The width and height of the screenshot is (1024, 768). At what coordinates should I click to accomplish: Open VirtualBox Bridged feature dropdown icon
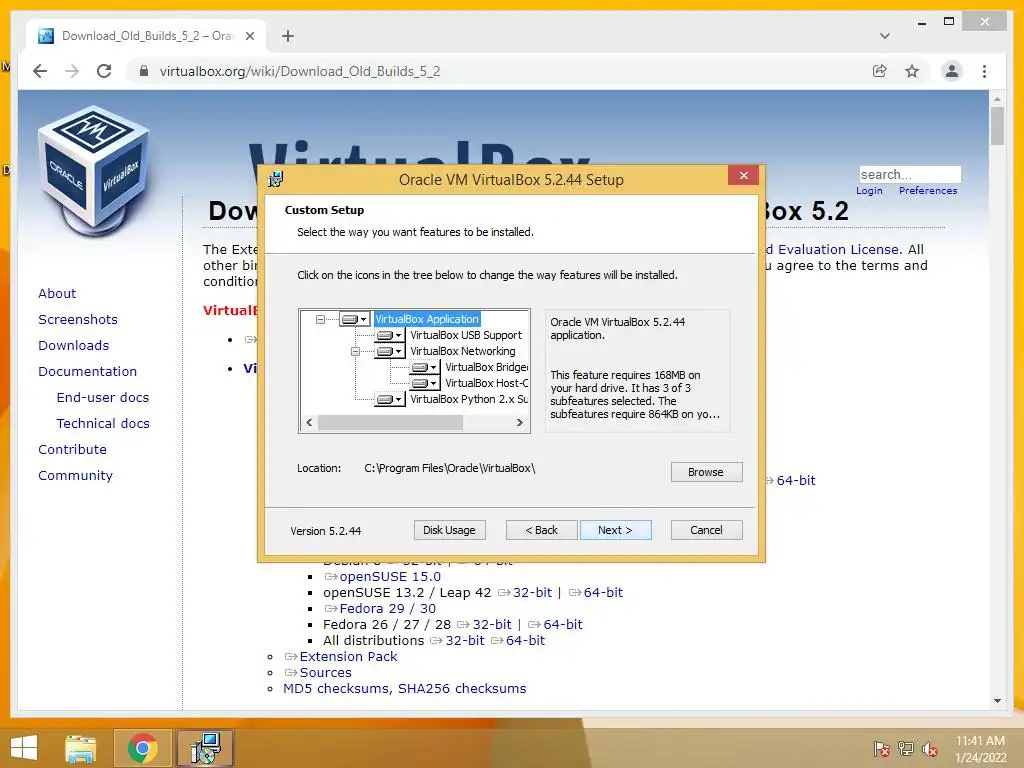tap(424, 367)
